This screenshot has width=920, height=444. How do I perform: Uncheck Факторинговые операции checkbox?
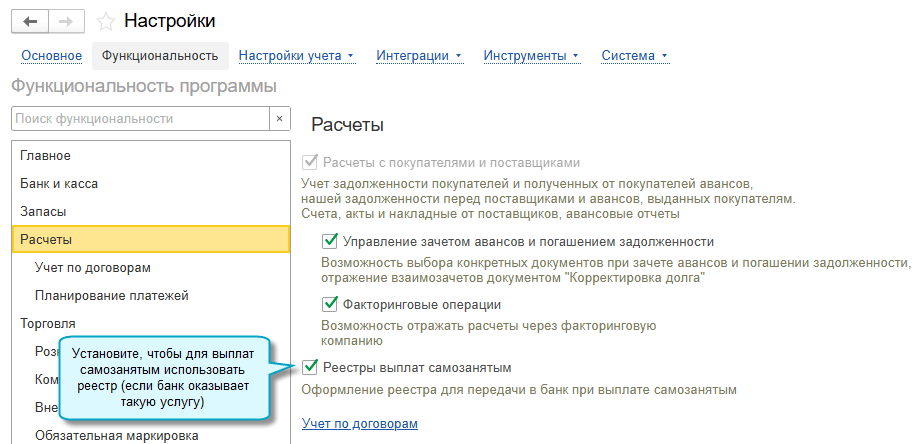(x=330, y=304)
